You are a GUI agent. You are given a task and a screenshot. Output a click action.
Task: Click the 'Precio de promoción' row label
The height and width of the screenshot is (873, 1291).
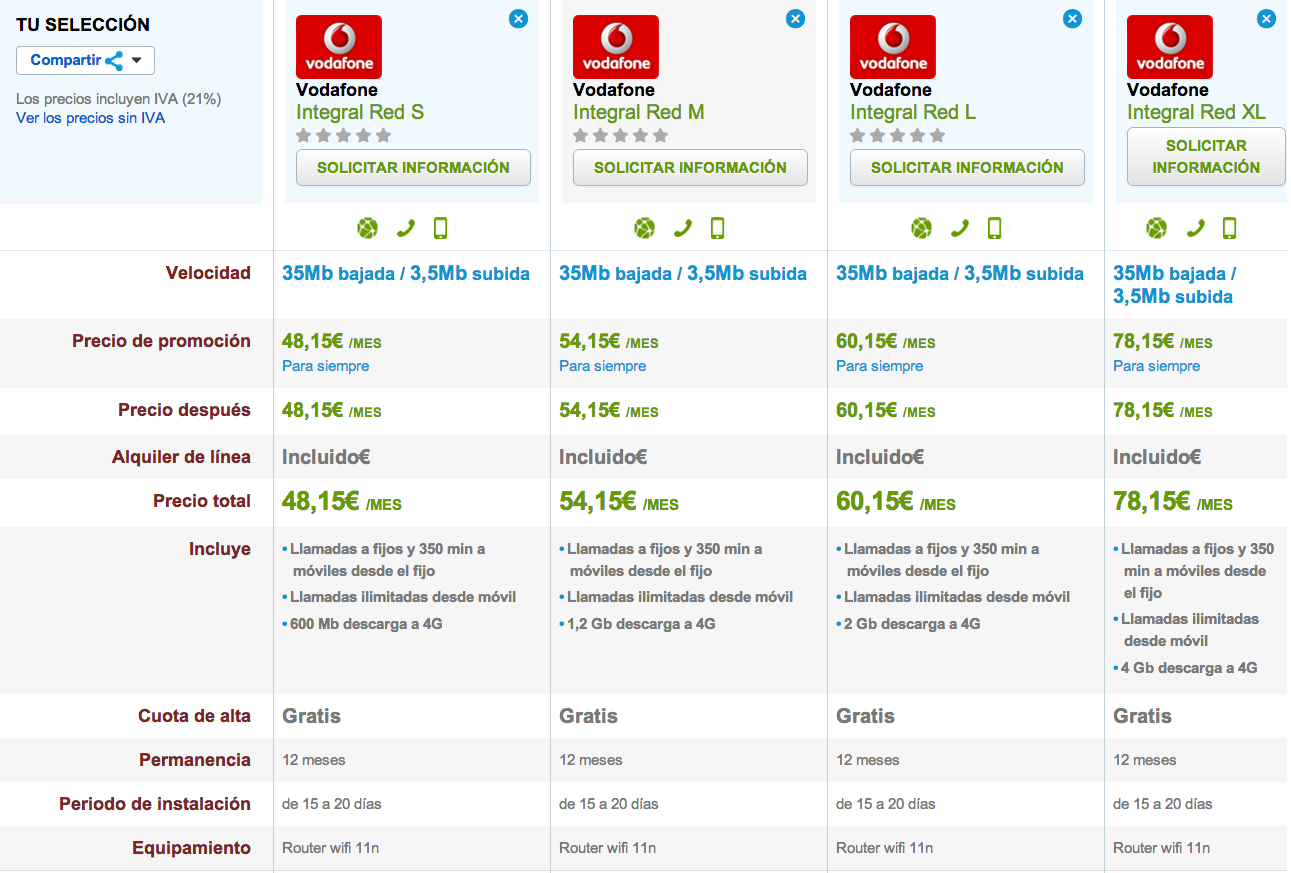pos(161,341)
